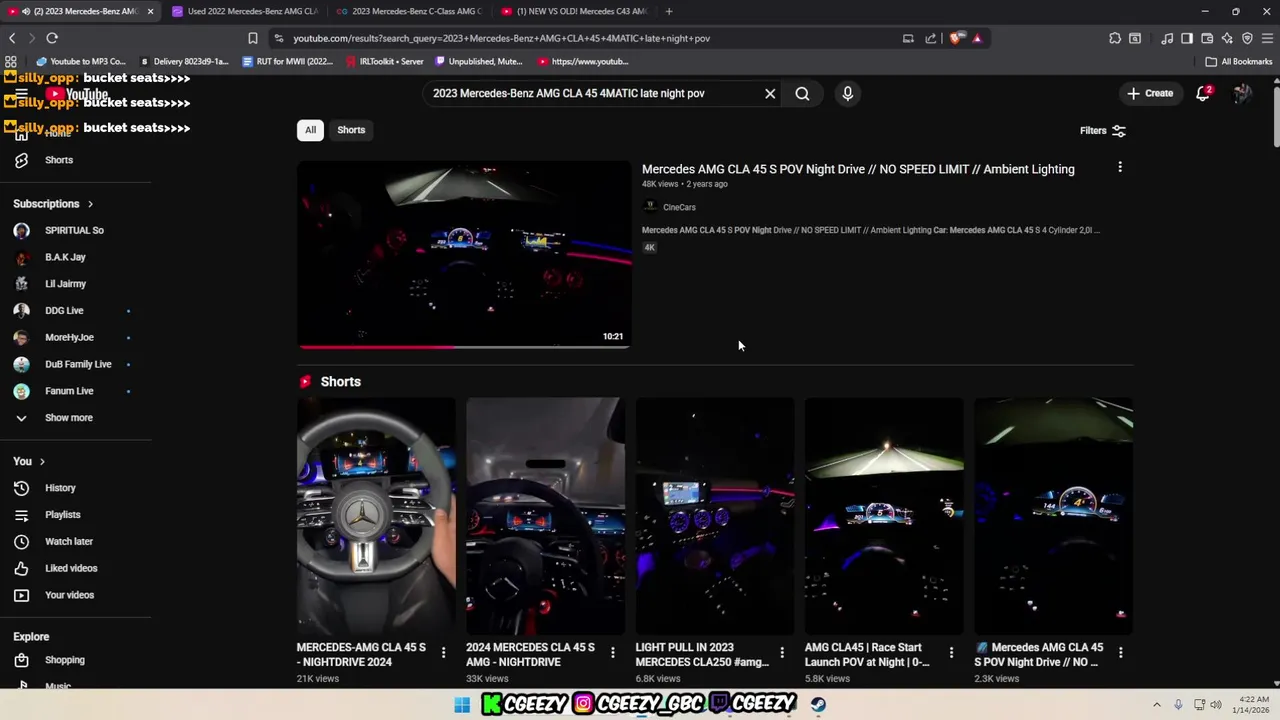
Task: Open the account avatar menu
Action: (x=1242, y=93)
